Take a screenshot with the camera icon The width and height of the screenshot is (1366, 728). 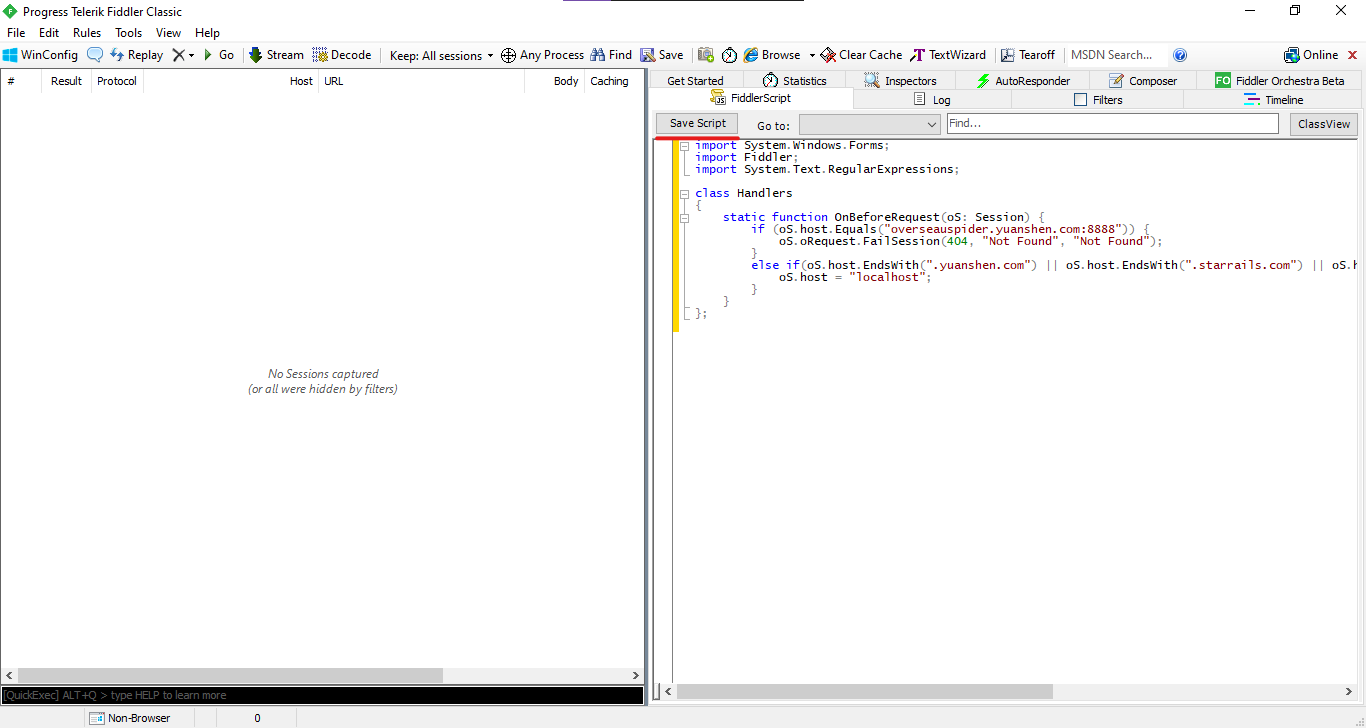[706, 55]
